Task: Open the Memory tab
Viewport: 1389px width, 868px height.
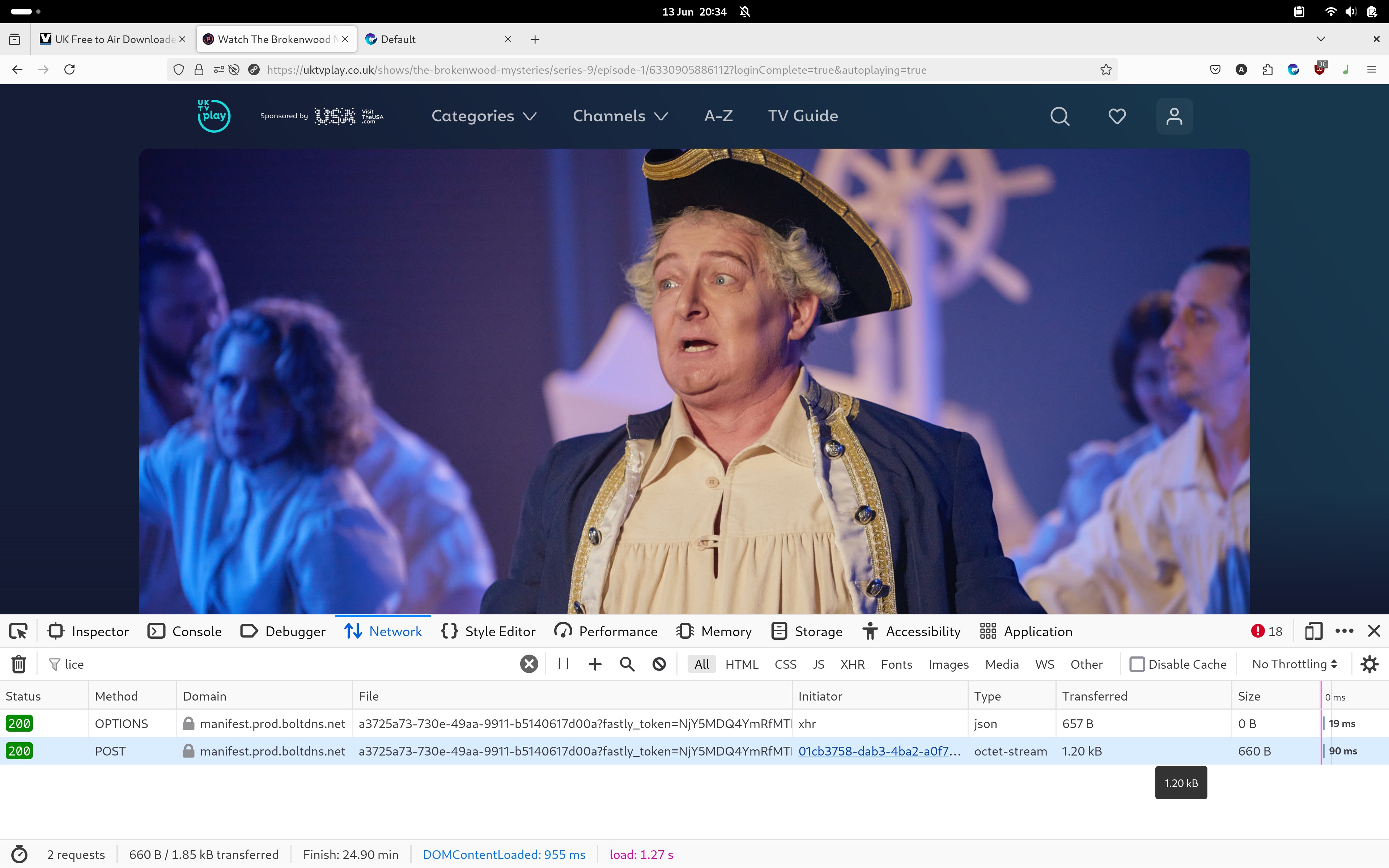Action: (x=714, y=631)
